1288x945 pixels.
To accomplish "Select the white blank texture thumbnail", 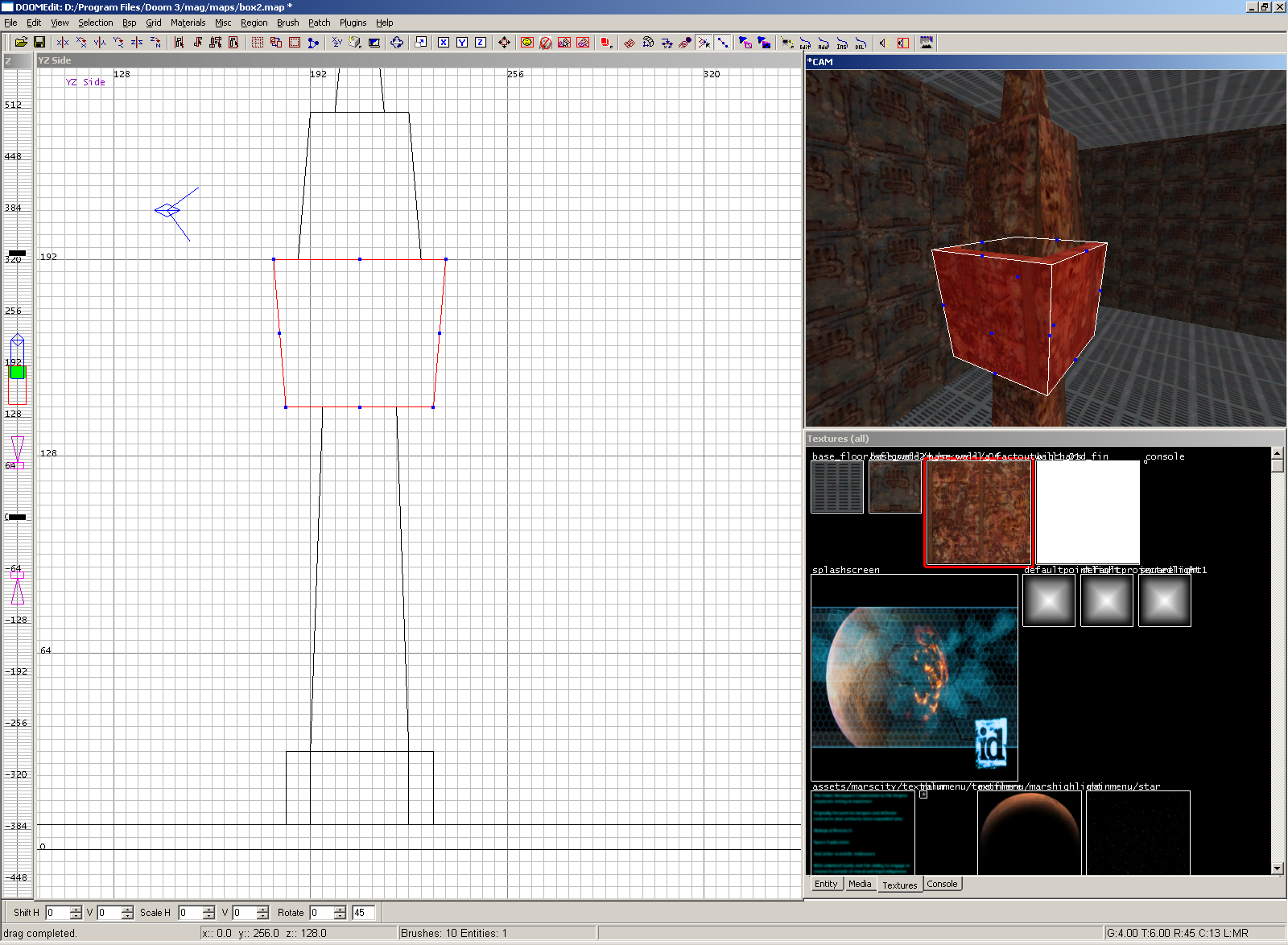I will (x=1088, y=512).
